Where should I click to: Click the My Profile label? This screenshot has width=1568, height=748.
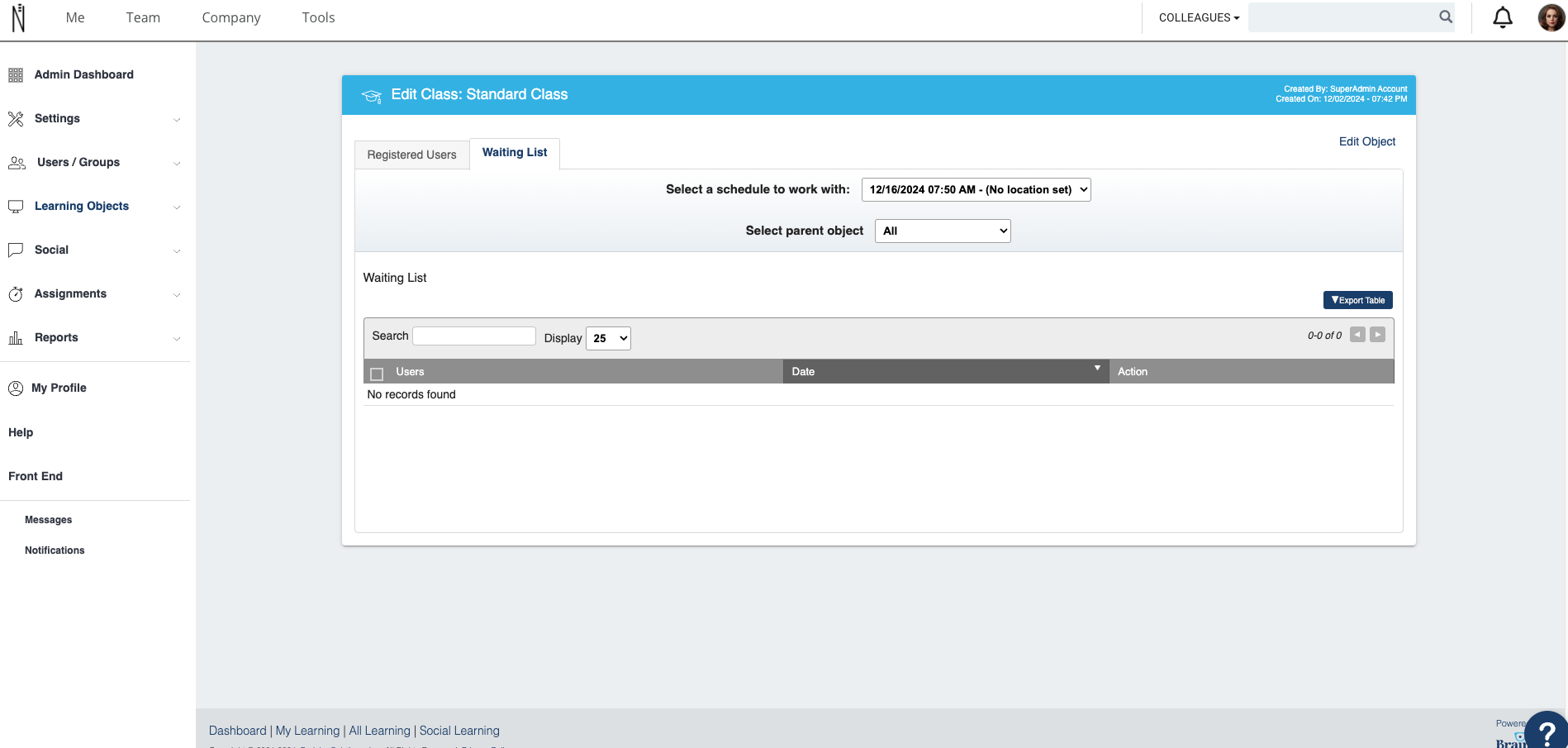(59, 388)
